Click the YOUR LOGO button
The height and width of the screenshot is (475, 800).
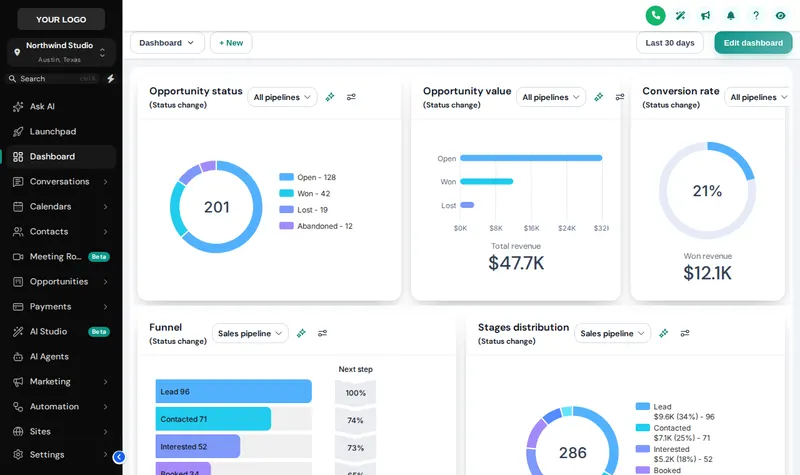pyautogui.click(x=61, y=19)
